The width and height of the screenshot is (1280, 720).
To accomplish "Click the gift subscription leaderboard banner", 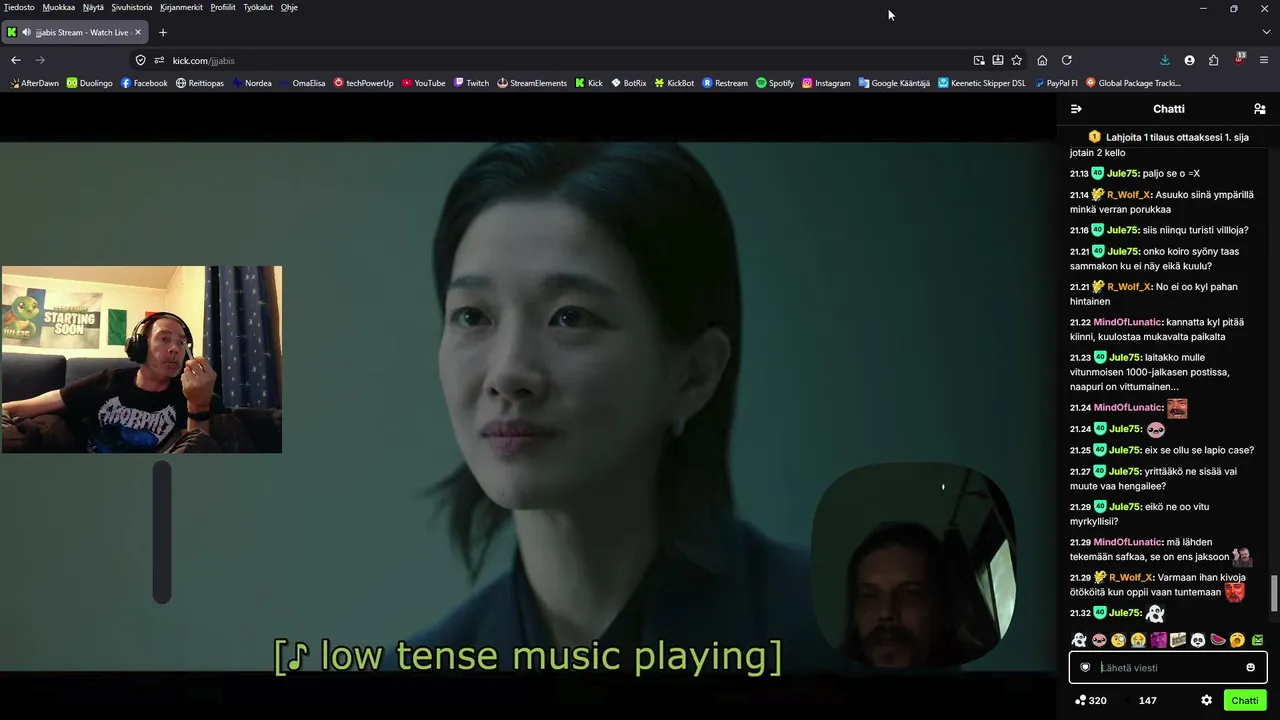I will click(x=1168, y=137).
